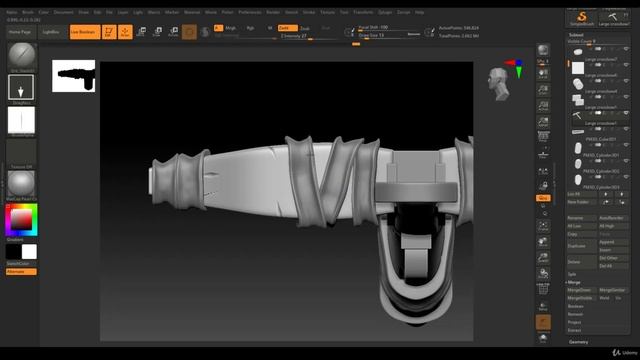Expand the Extract section
The image size is (640, 360).
pyautogui.click(x=574, y=330)
